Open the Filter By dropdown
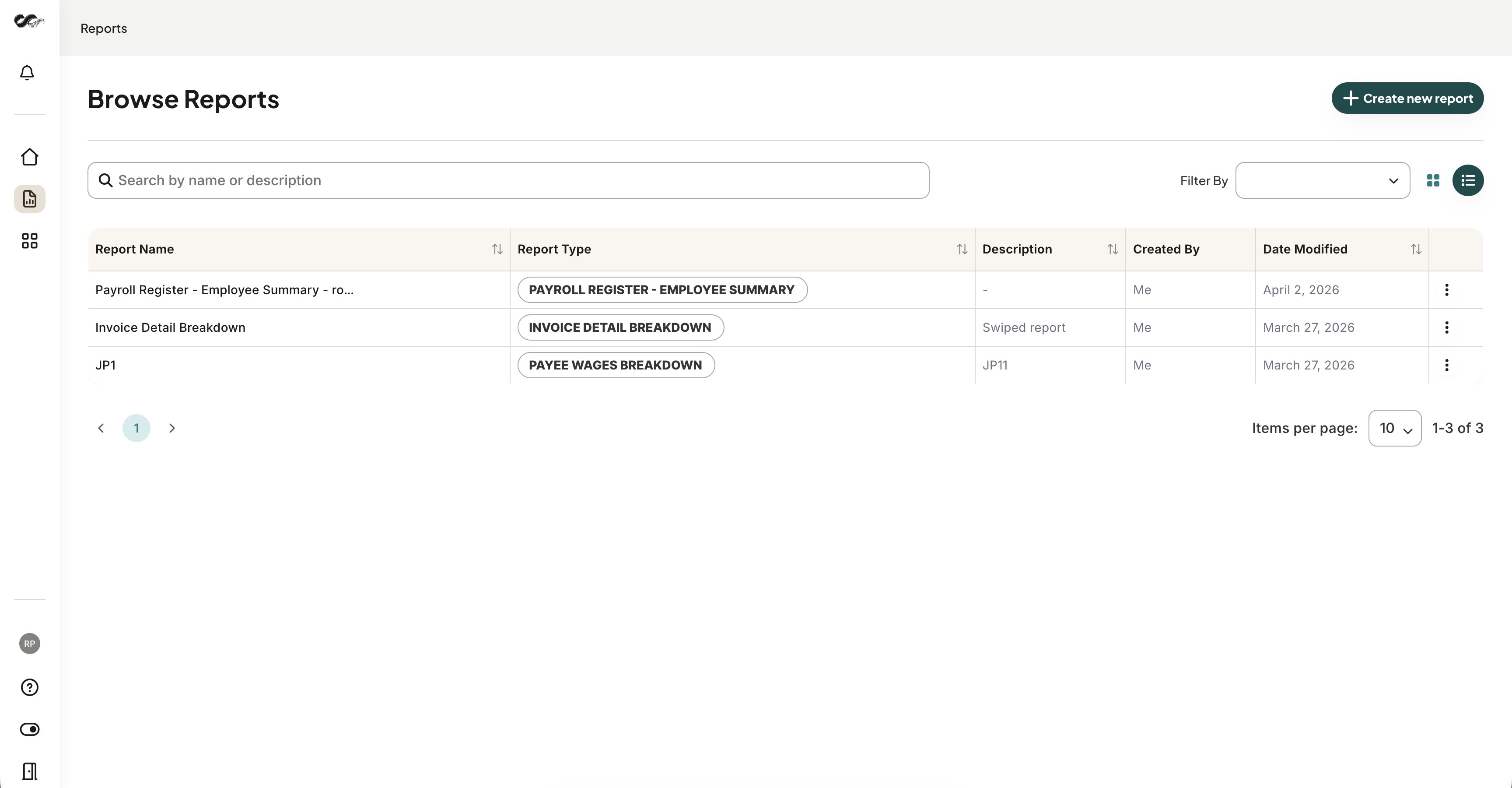Screen dimensions: 1512x788 [x=1323, y=180]
